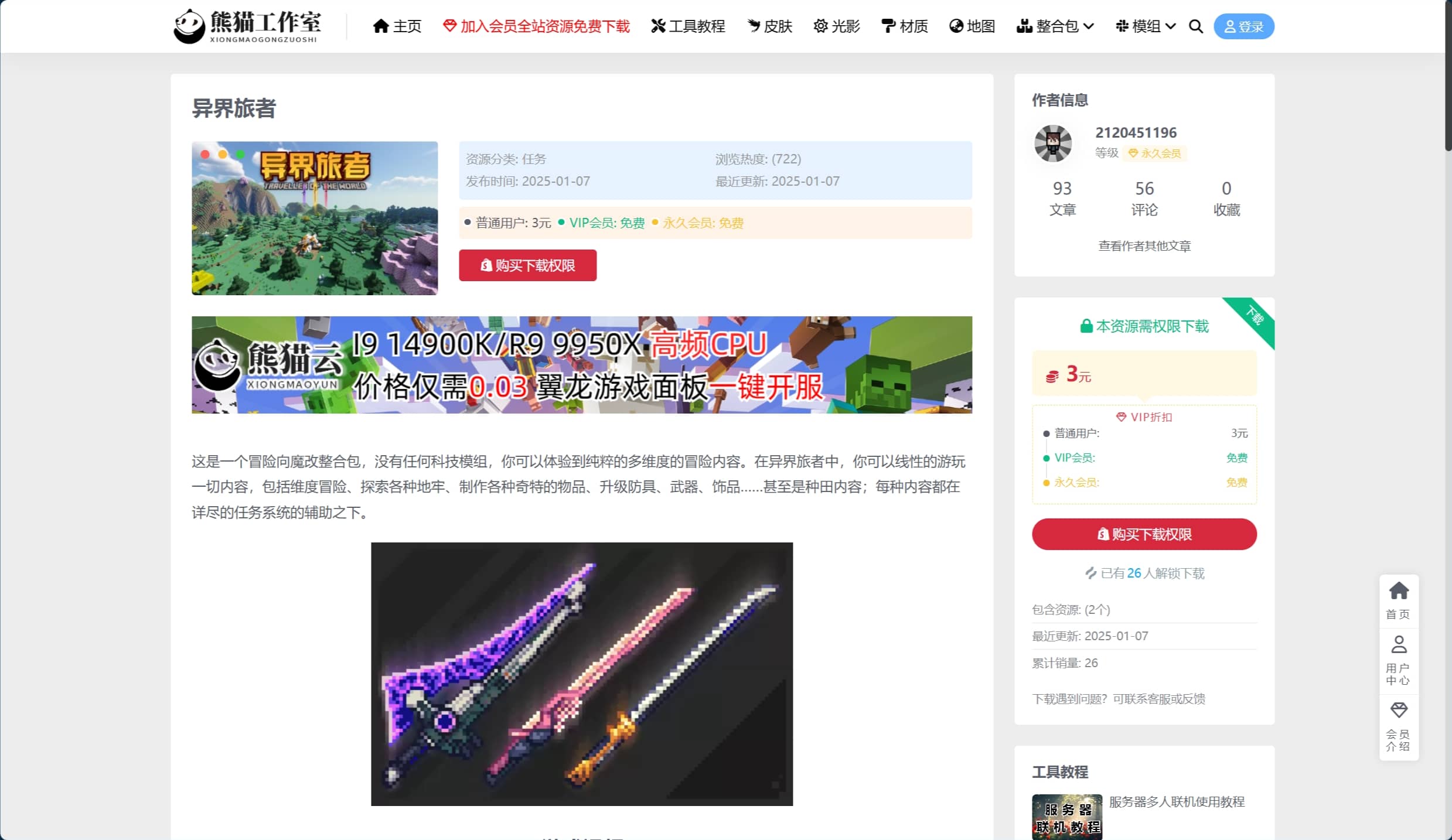This screenshot has width=1452, height=840.
Task: Open the 皮肤 skins section
Action: 769,26
